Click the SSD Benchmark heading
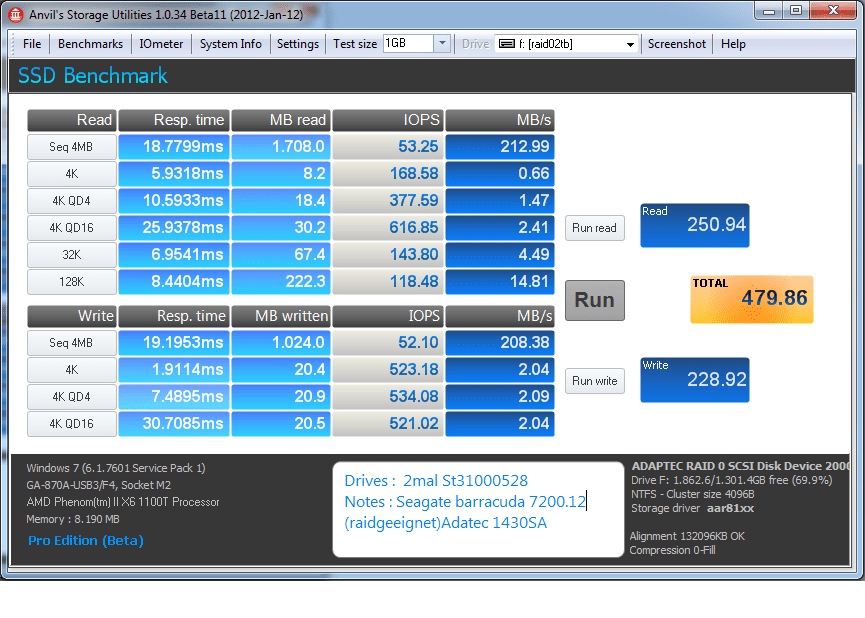Screen dimensions: 865x618 click(x=93, y=76)
